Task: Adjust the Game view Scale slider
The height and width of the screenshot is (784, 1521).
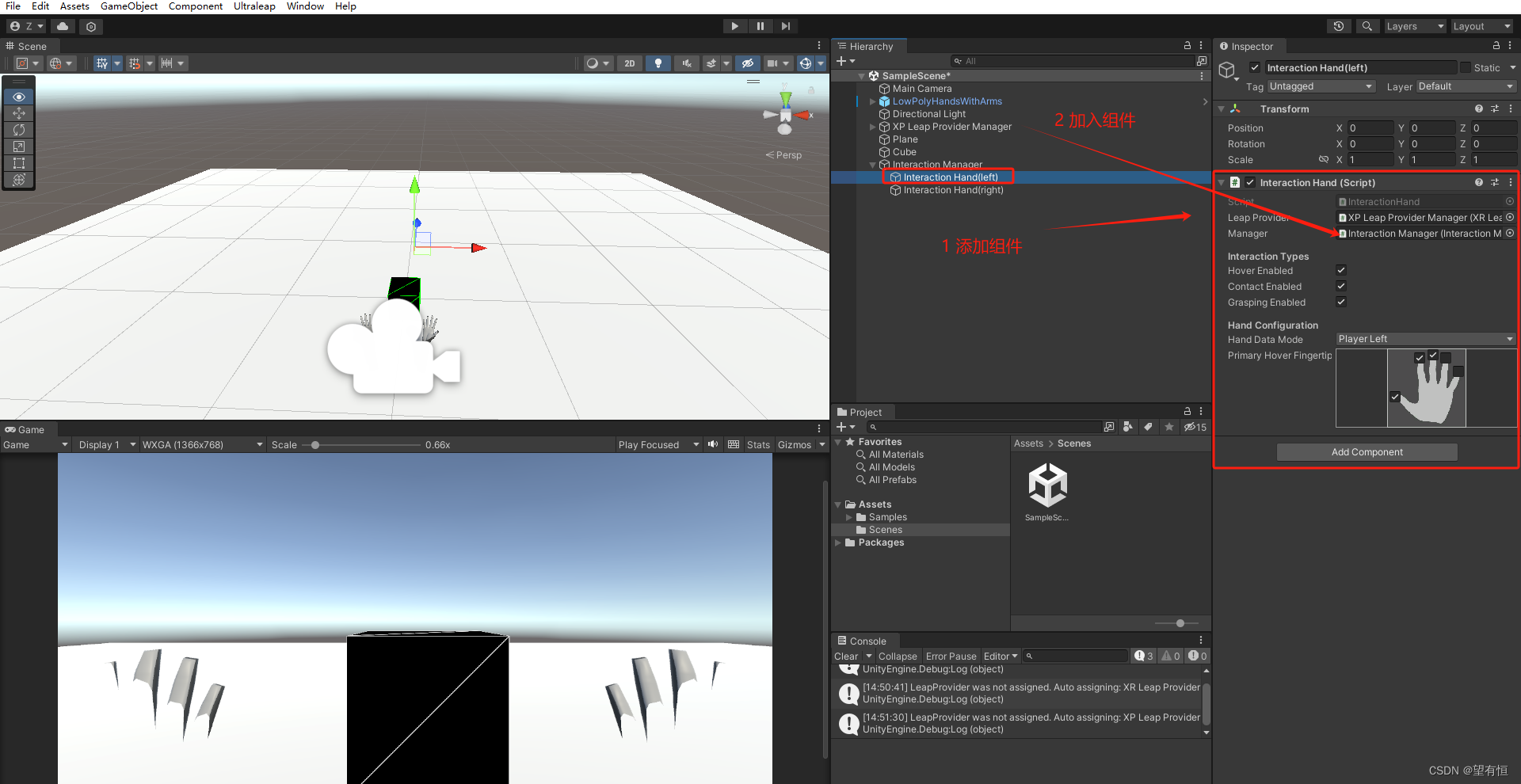Action: pos(315,445)
